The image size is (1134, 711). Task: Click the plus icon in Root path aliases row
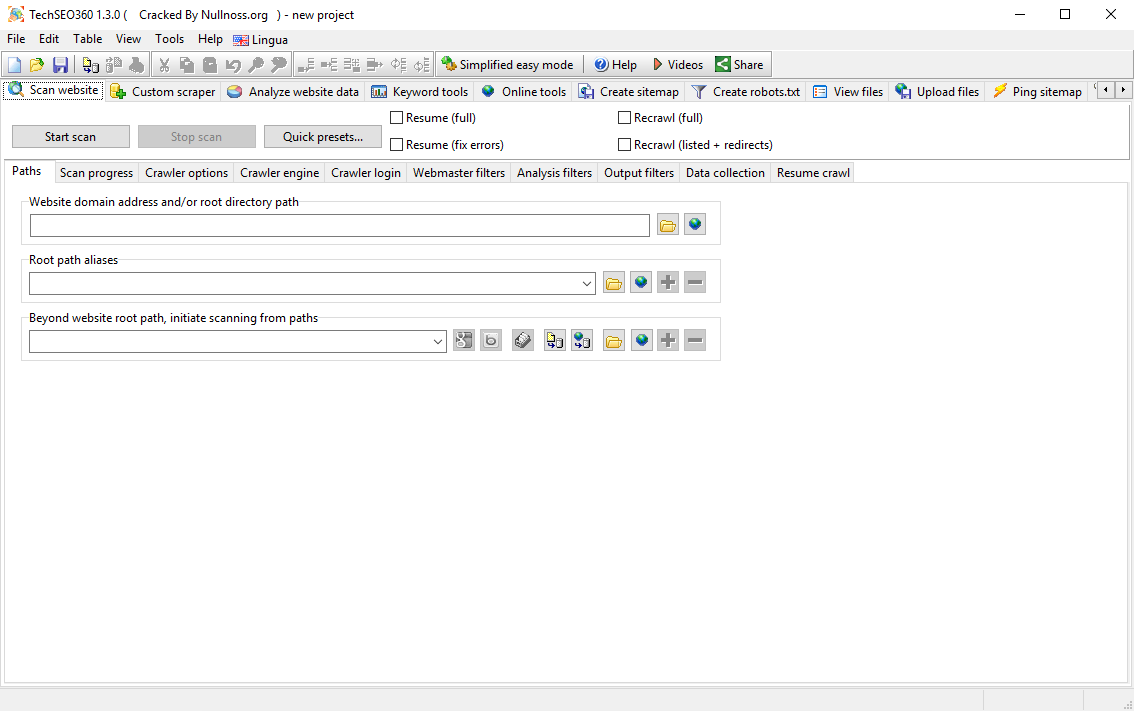pyautogui.click(x=668, y=282)
